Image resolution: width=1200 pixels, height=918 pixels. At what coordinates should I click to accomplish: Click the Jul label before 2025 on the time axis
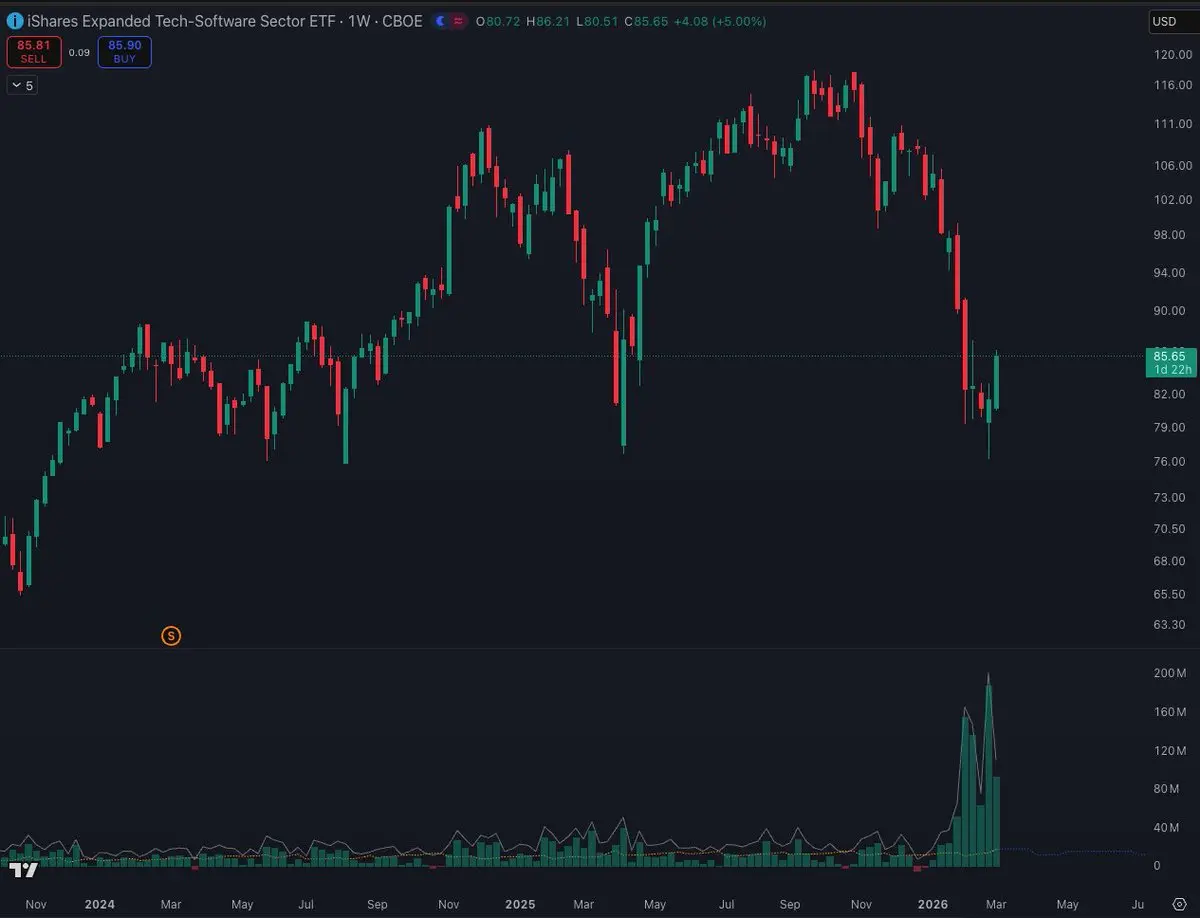tap(308, 904)
